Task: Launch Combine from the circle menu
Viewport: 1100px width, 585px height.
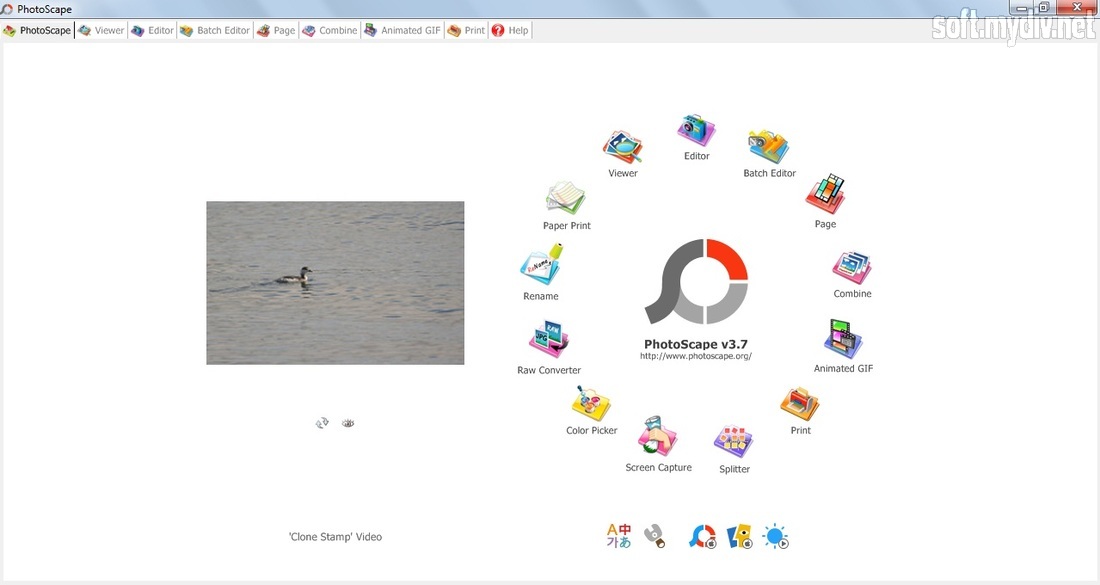Action: point(852,268)
